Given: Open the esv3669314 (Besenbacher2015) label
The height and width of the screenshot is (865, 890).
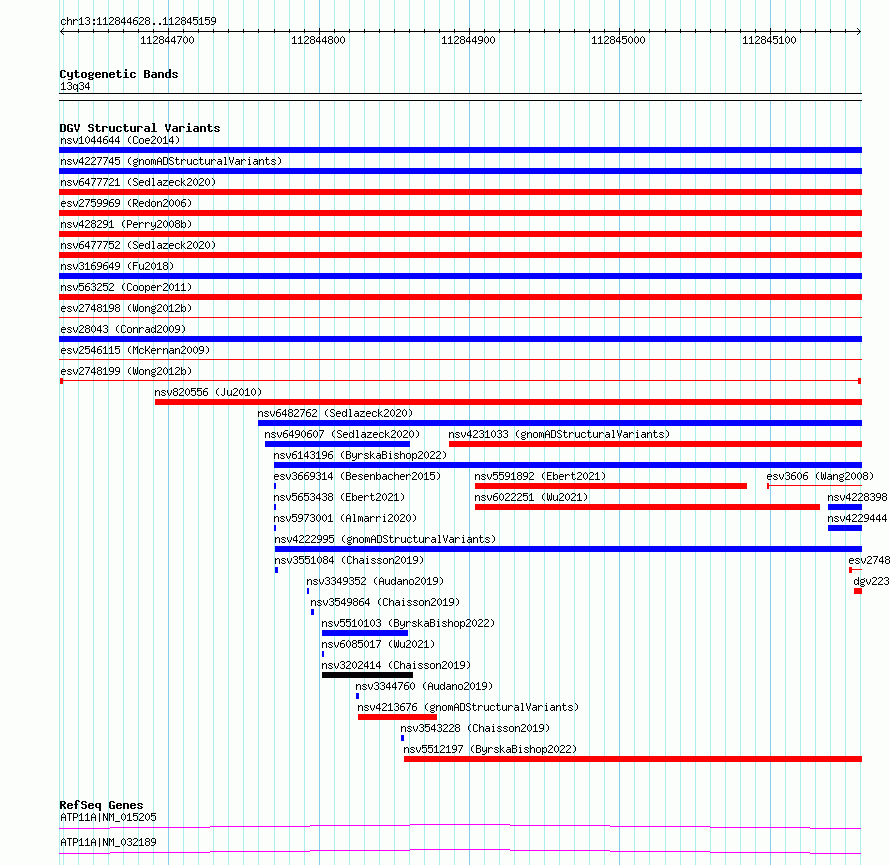Looking at the screenshot, I should pos(357,476).
